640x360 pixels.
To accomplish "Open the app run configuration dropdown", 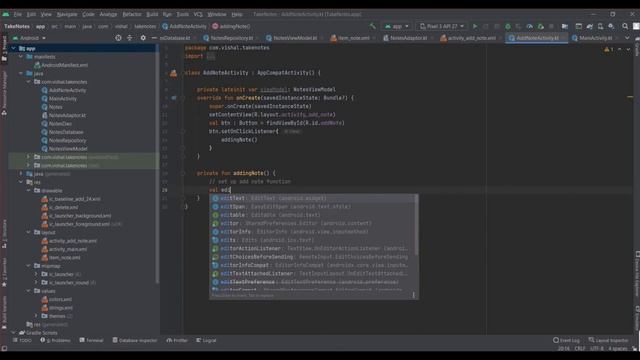I will coord(397,26).
